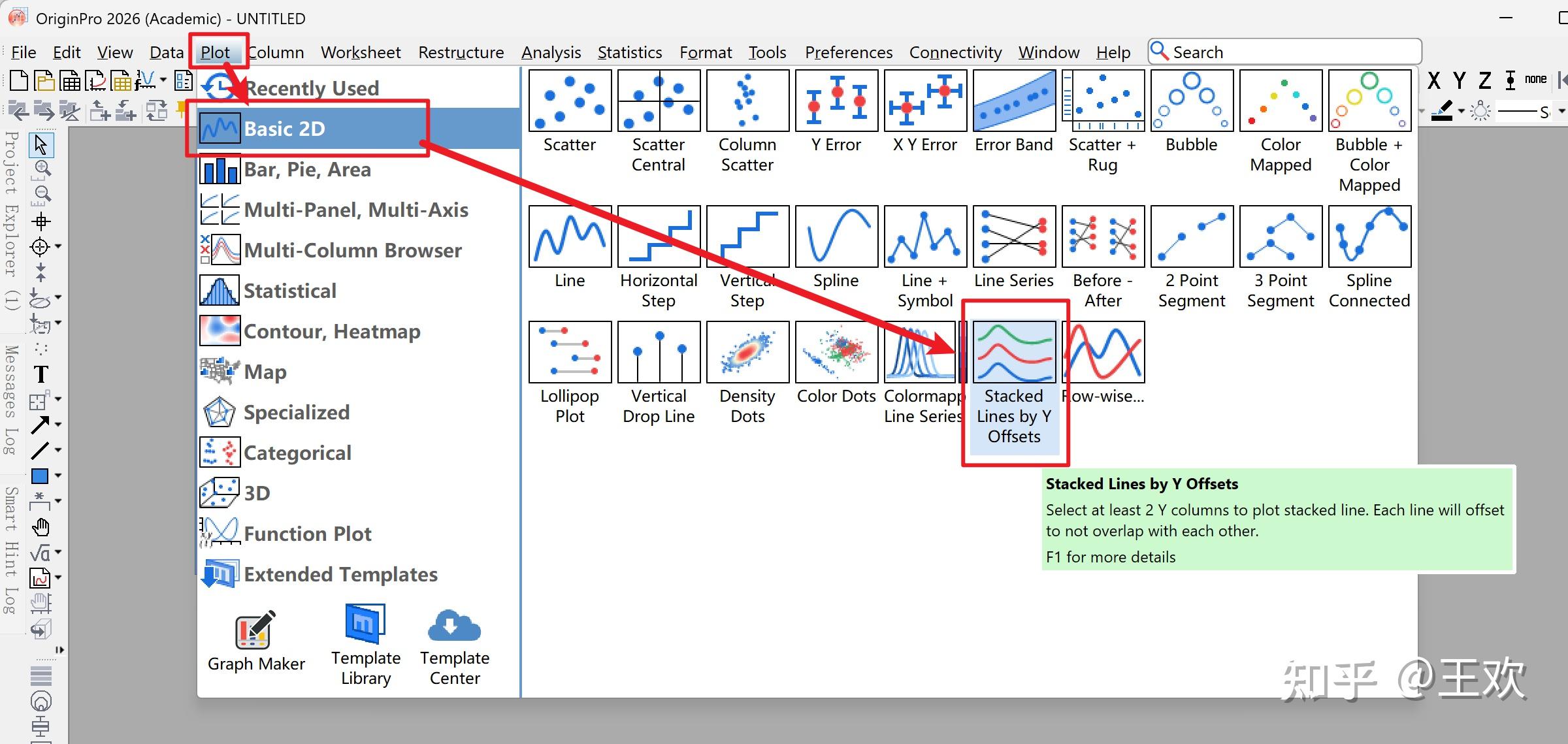Toggle the Messages Log side panel
Image resolution: width=1568 pixels, height=744 pixels.
11,400
